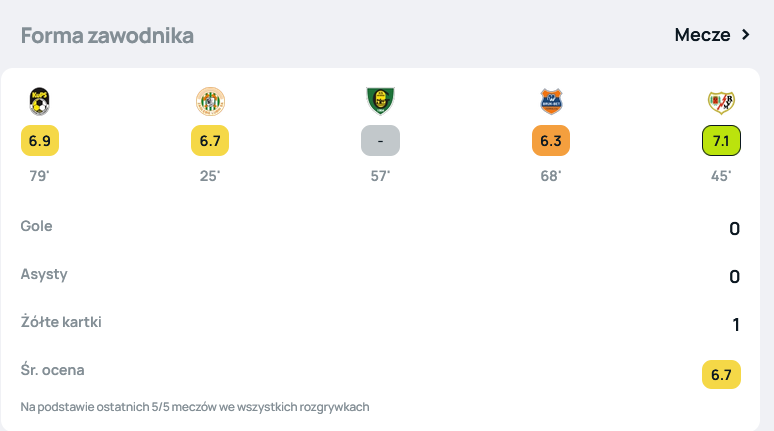The height and width of the screenshot is (431, 774).
Task: Click the 45' minutes played label
Action: point(721,176)
